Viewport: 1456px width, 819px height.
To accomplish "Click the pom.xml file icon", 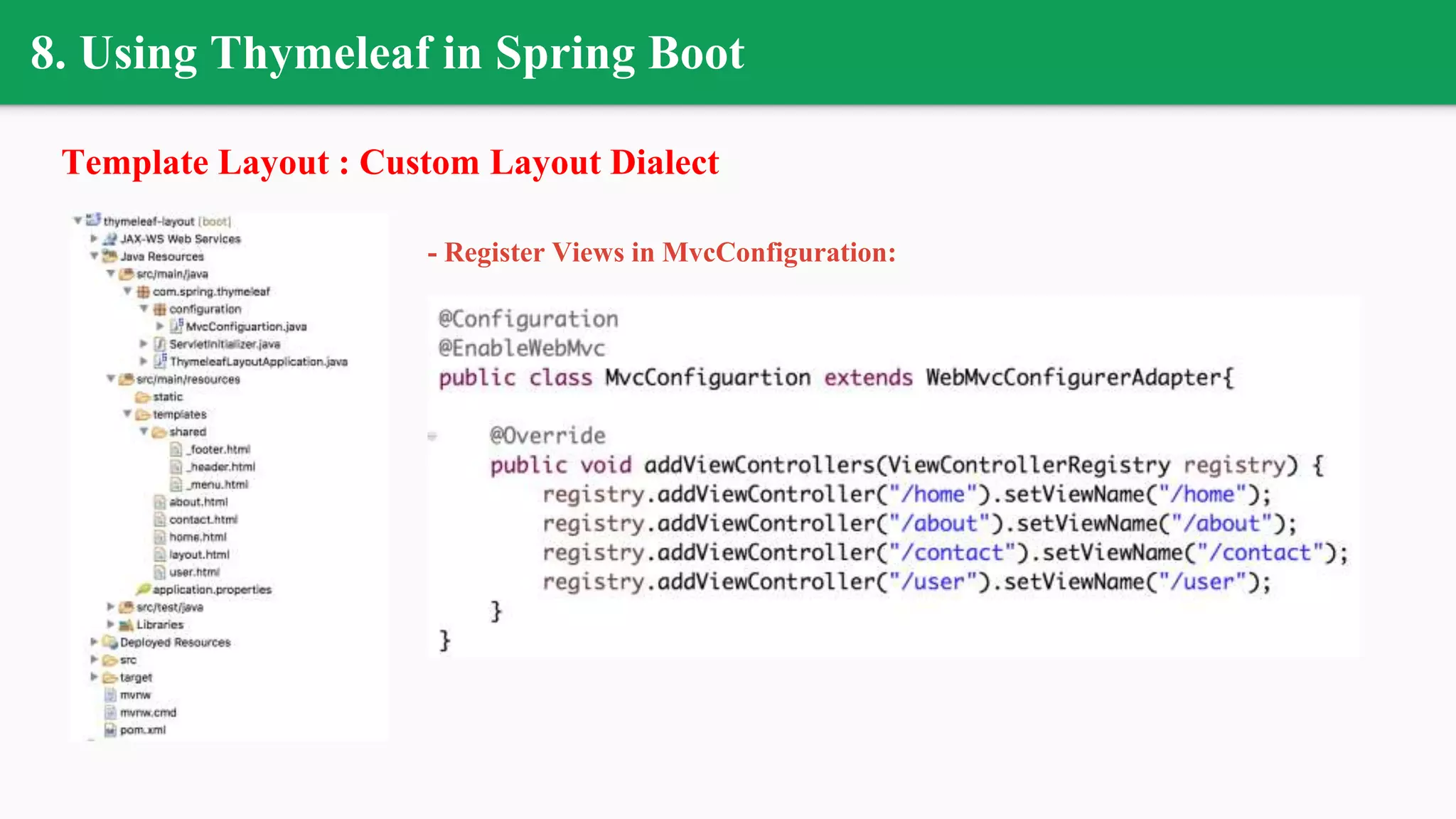I will [110, 730].
